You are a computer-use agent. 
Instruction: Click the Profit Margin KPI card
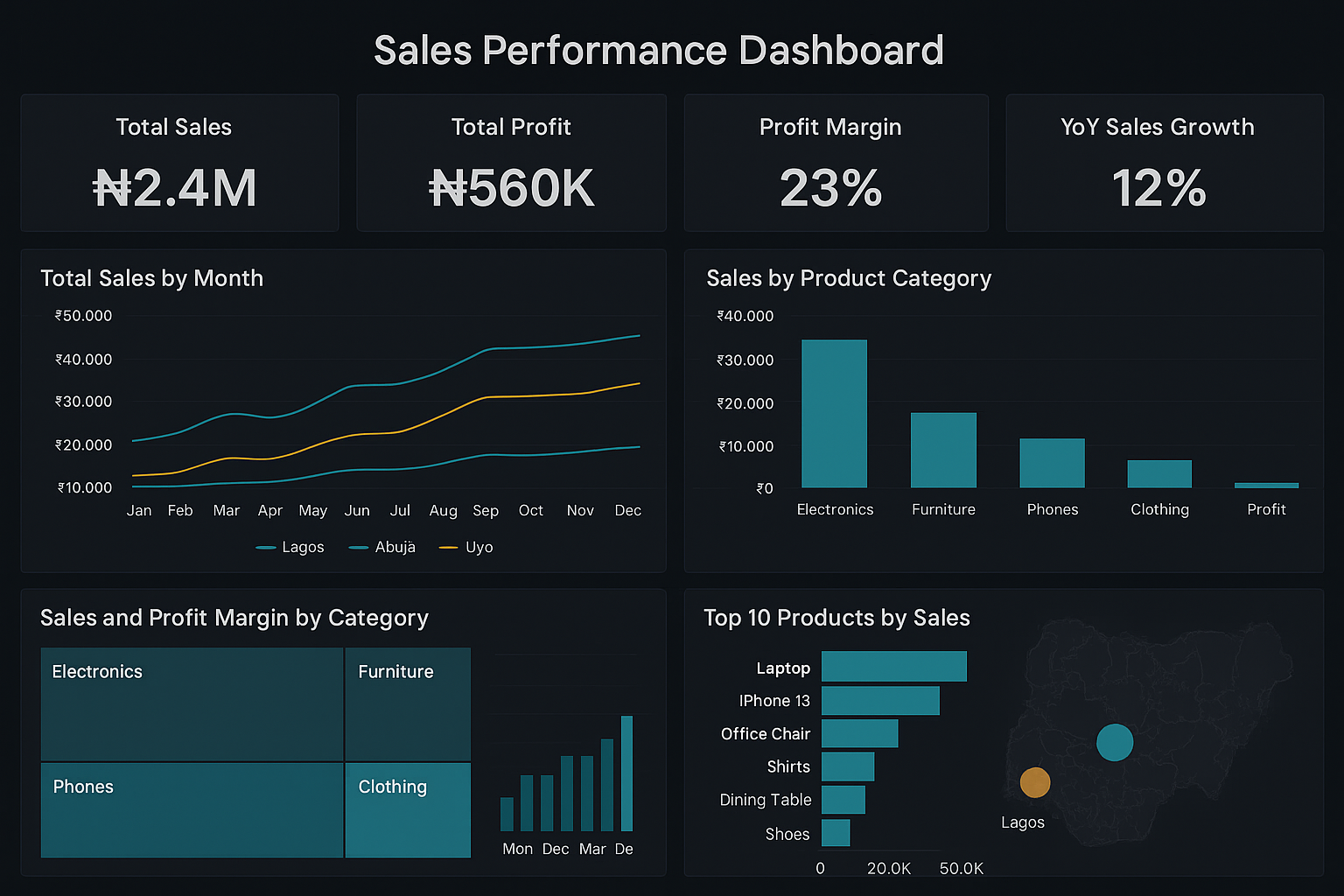[836, 163]
